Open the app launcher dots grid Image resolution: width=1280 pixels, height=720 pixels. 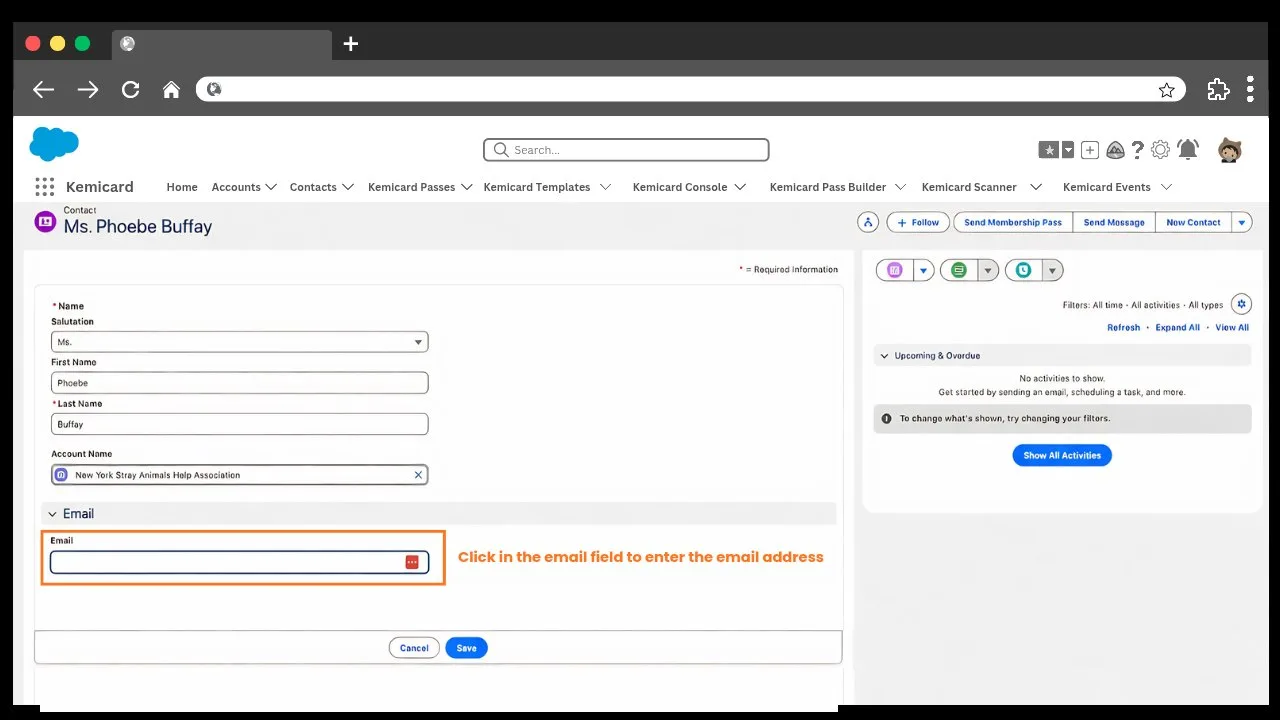tap(44, 187)
